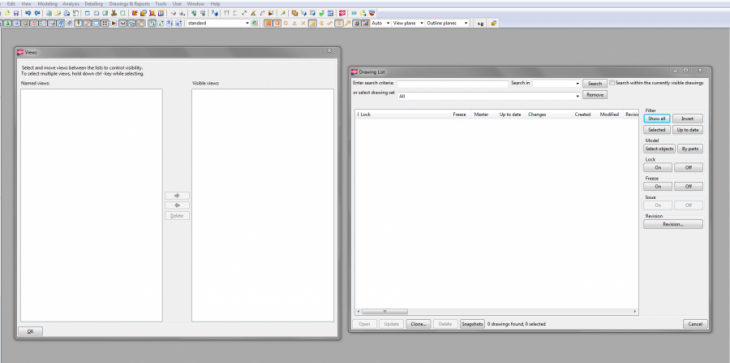The width and height of the screenshot is (730, 363).
Task: Click the brown binoculars-like toolbar icon
Action: [x=114, y=13]
